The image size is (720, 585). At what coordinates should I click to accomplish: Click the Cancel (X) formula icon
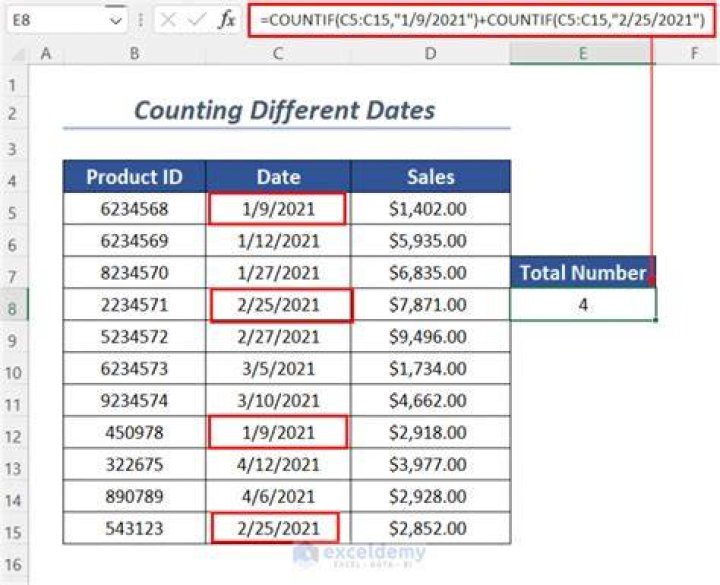tap(169, 20)
